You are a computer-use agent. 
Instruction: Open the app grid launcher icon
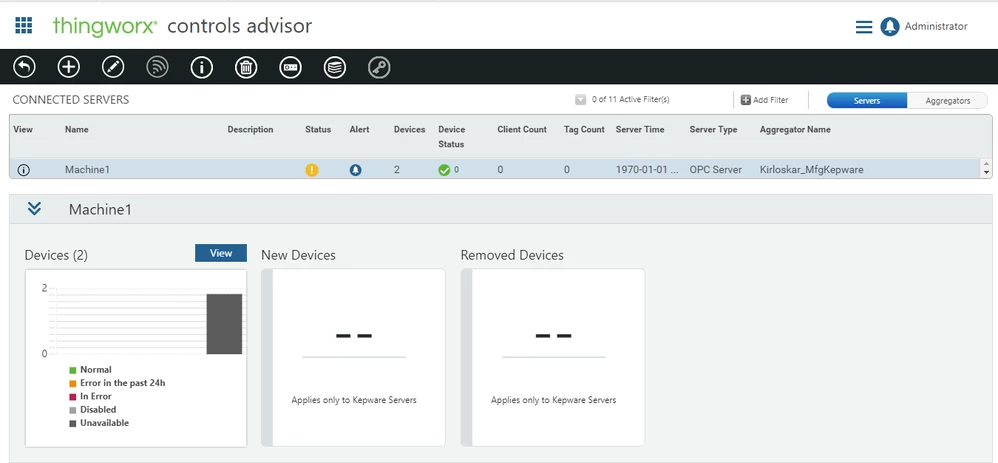(24, 25)
